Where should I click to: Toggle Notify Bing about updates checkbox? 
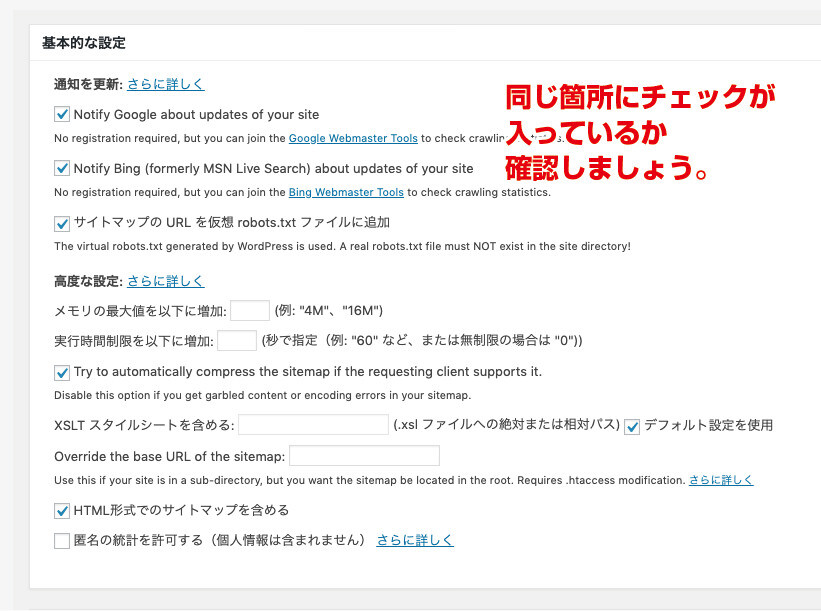(x=62, y=168)
